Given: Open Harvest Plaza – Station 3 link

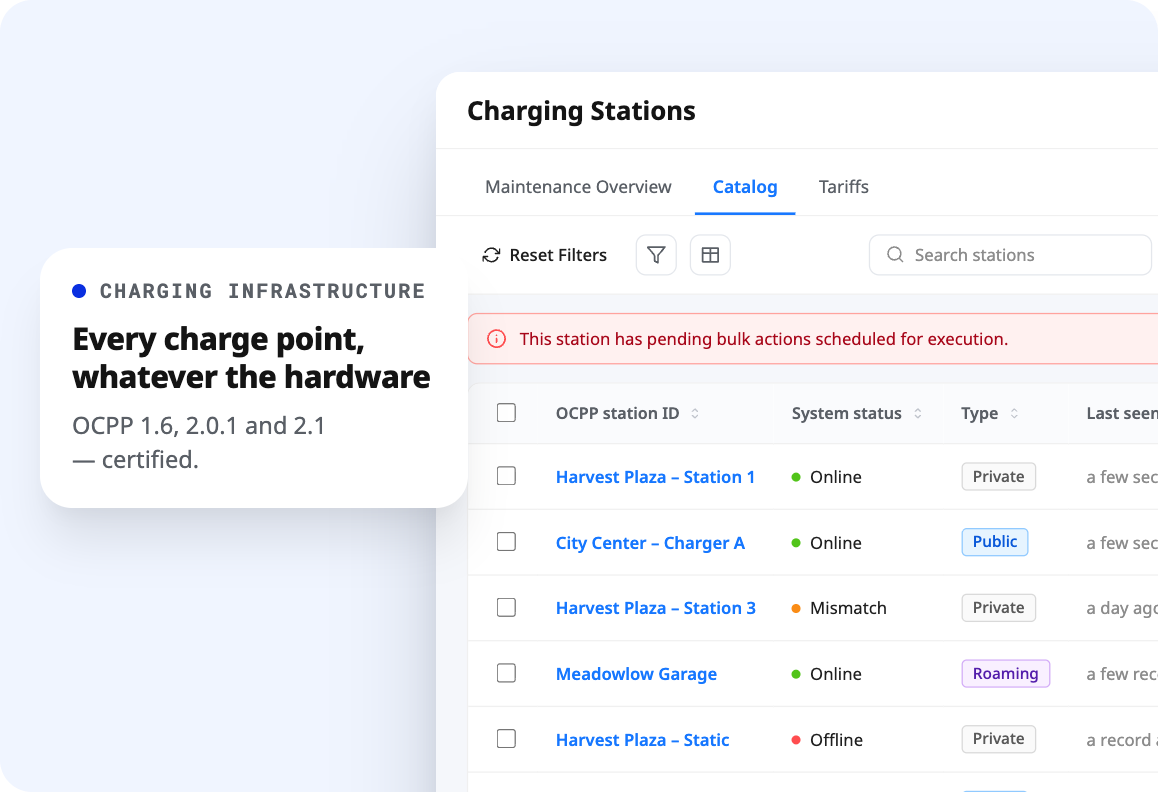Looking at the screenshot, I should coord(656,608).
